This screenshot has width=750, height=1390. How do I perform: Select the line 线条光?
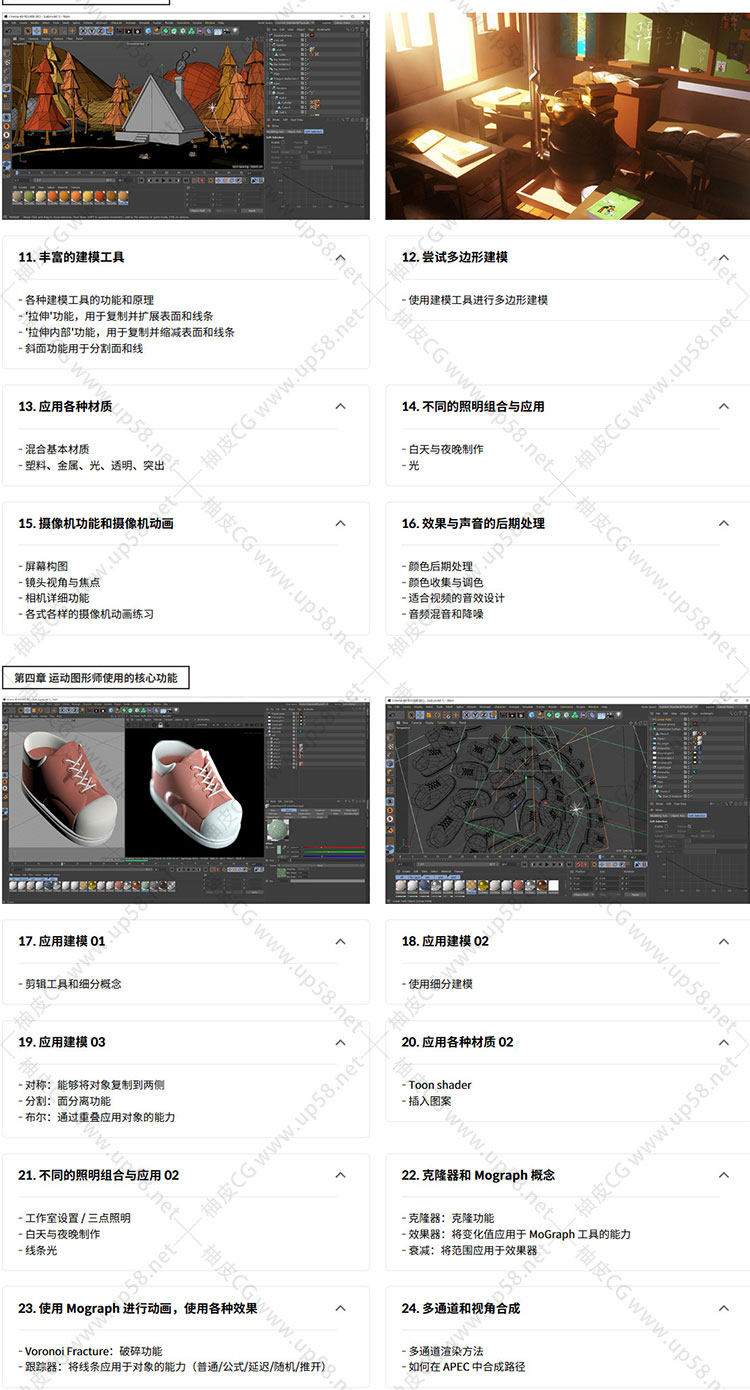(38, 1250)
